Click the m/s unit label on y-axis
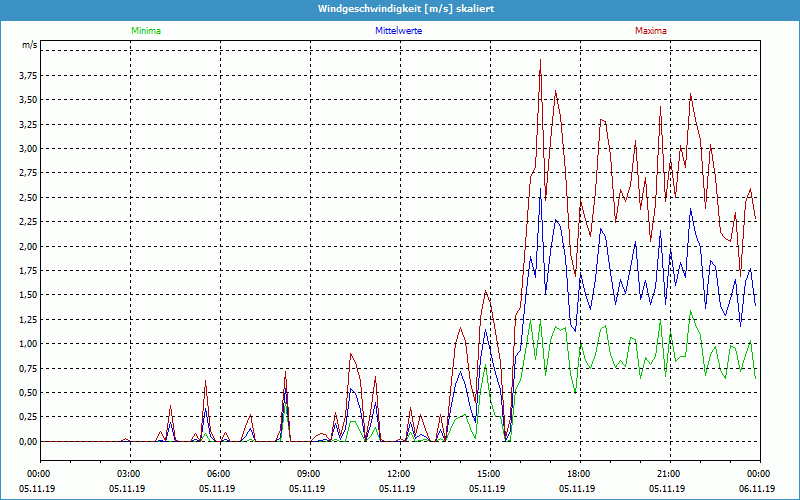Image resolution: width=800 pixels, height=500 pixels. pyautogui.click(x=29, y=46)
